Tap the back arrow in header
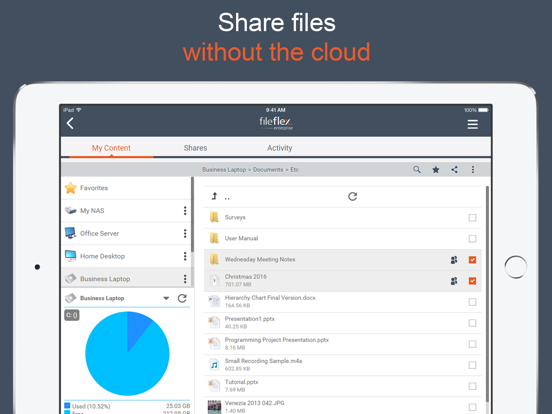The width and height of the screenshot is (552, 414). point(70,124)
